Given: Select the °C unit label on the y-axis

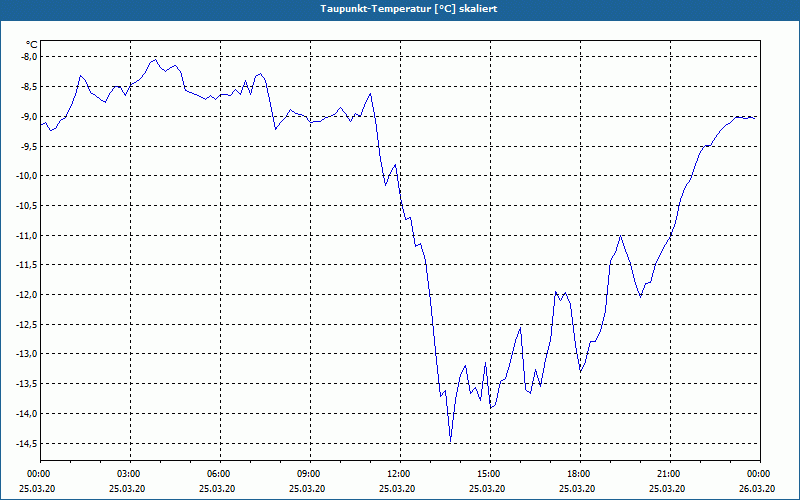Looking at the screenshot, I should pyautogui.click(x=32, y=45).
